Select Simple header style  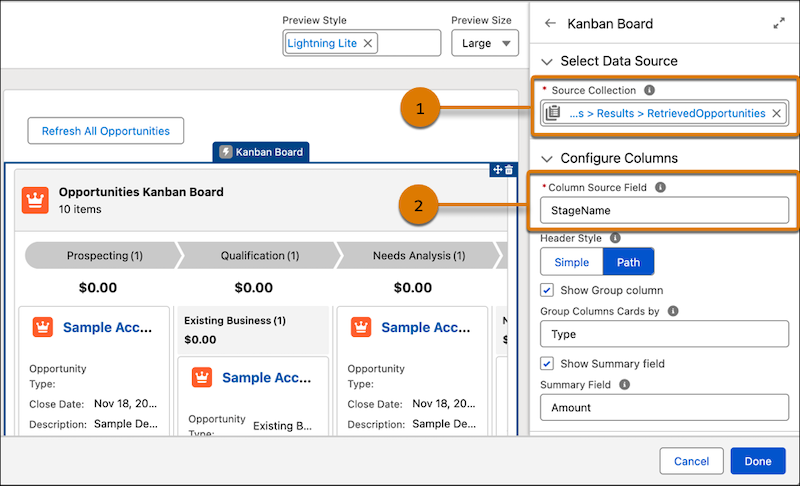coord(571,262)
